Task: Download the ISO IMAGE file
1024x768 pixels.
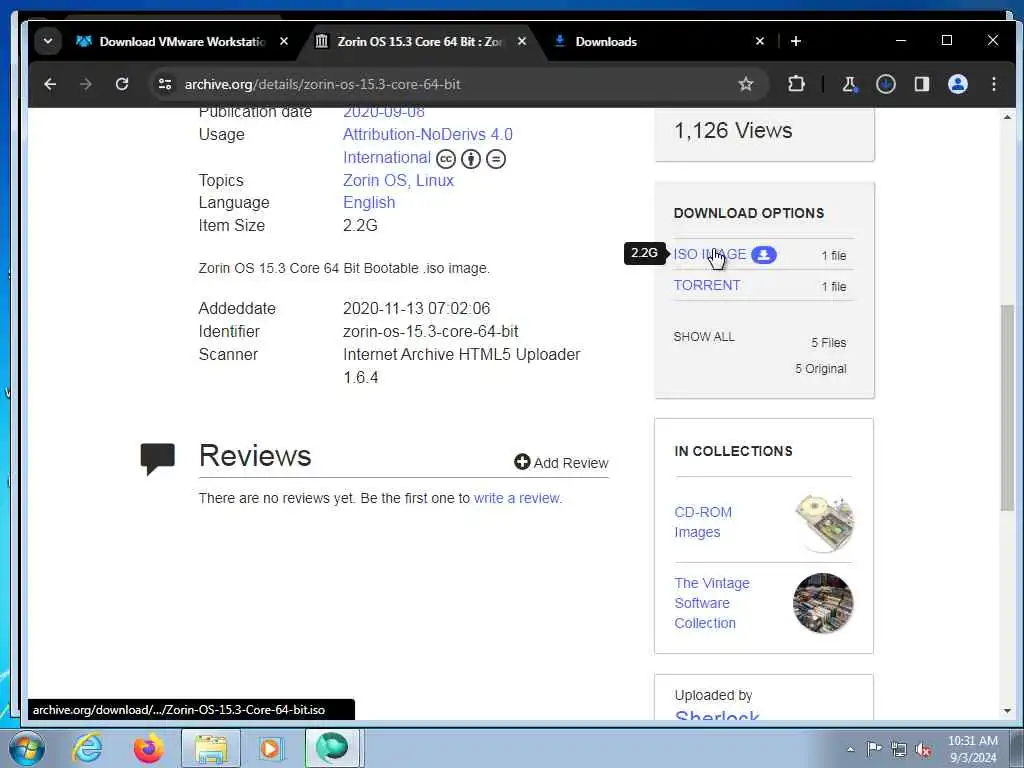Action: [710, 254]
